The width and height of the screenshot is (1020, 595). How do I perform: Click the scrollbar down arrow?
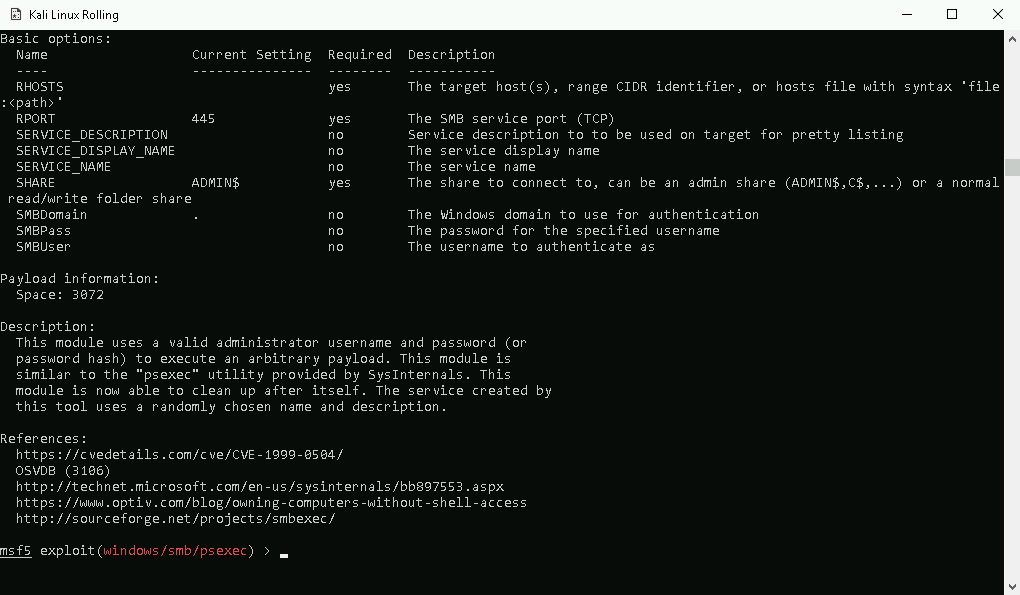point(1012,586)
